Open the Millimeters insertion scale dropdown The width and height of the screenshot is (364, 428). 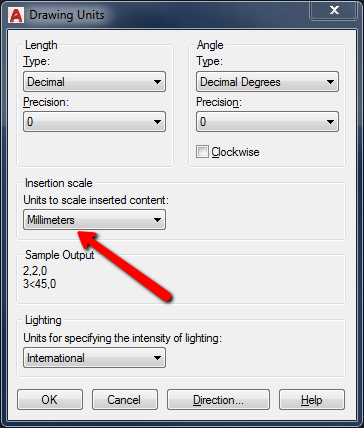pos(94,220)
